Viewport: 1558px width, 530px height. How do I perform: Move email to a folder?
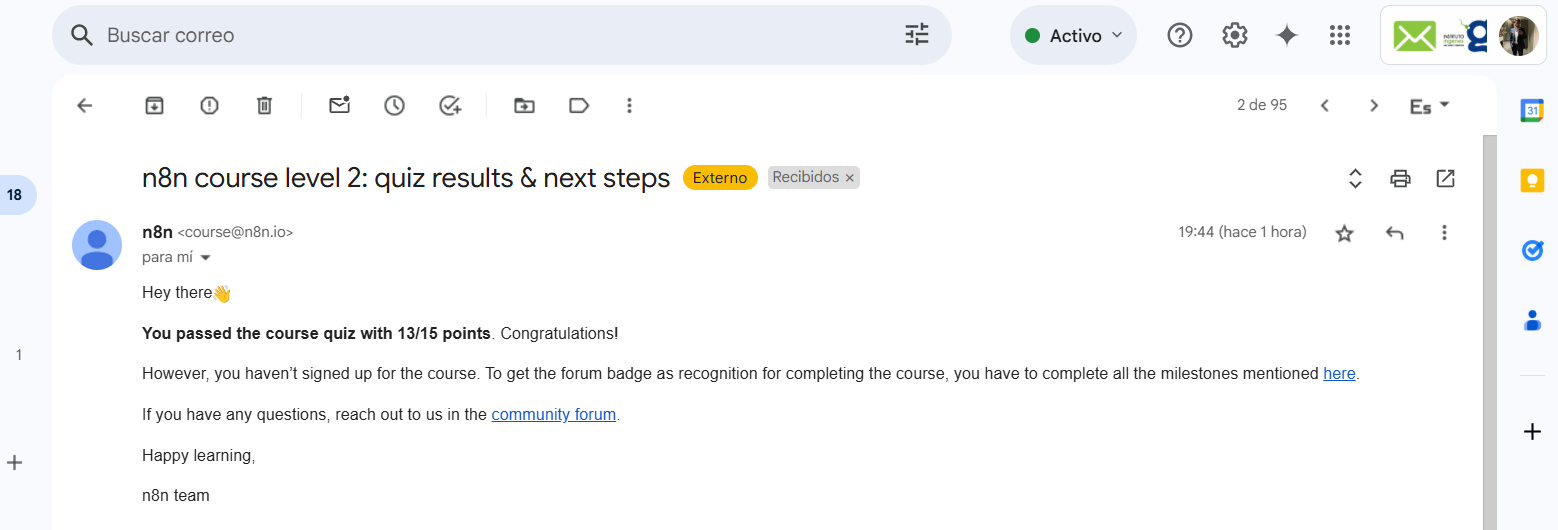[x=524, y=105]
